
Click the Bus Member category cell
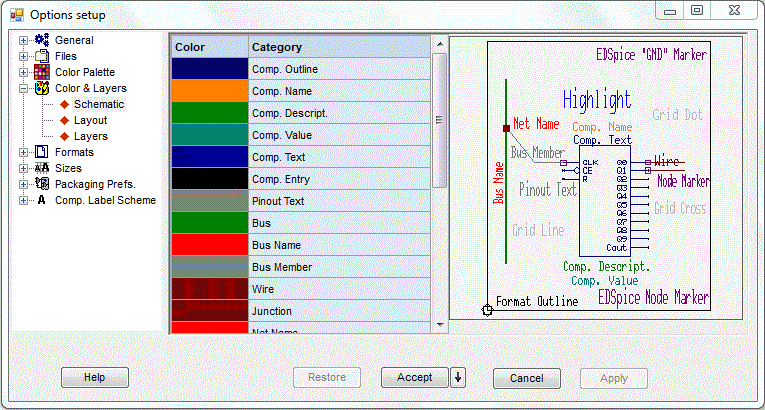[340, 266]
